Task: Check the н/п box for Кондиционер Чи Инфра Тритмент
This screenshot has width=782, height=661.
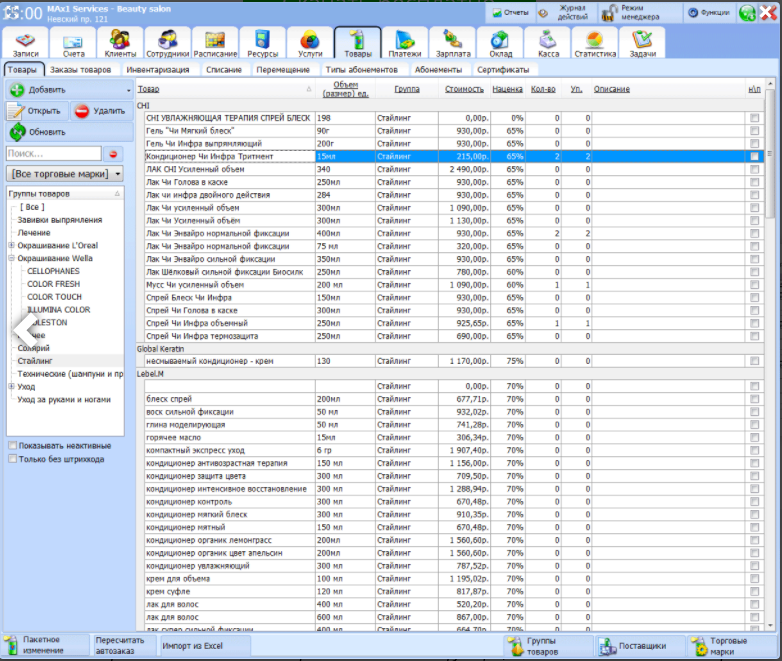Action: point(755,157)
